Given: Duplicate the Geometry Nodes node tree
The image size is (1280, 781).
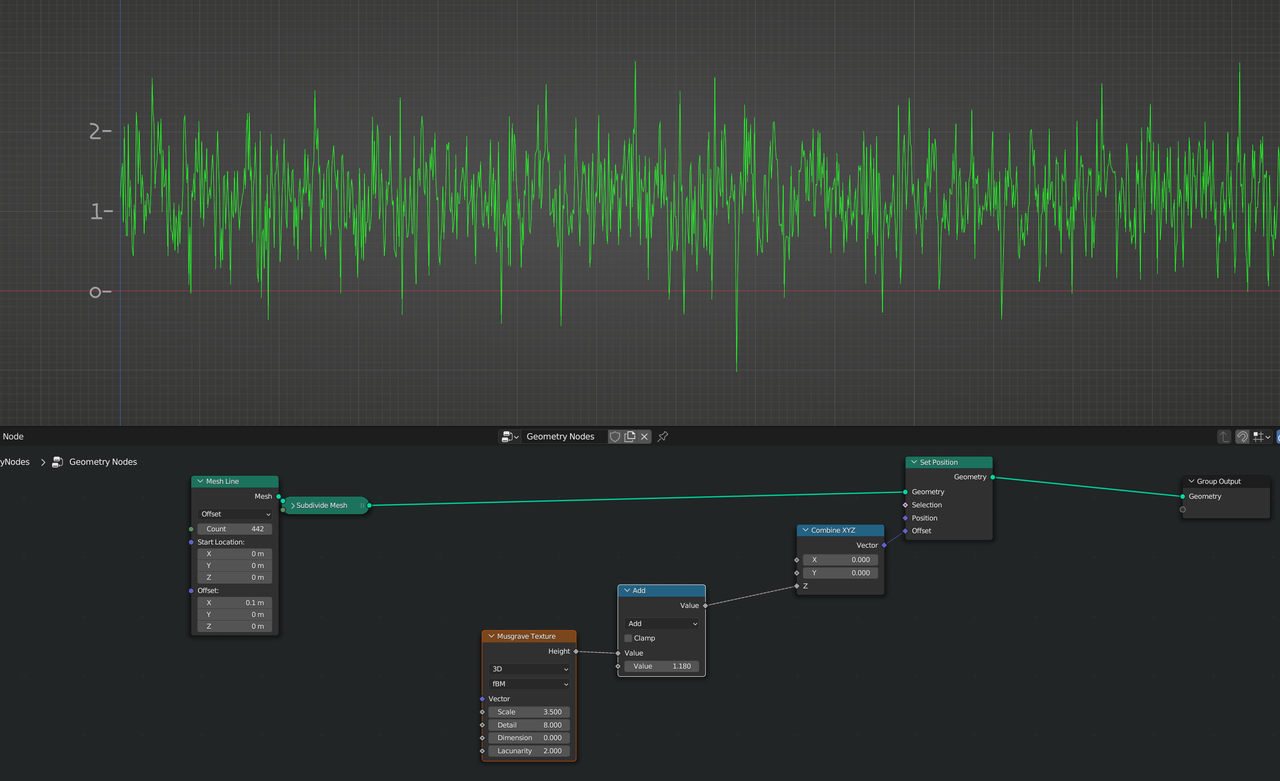Looking at the screenshot, I should tap(630, 437).
